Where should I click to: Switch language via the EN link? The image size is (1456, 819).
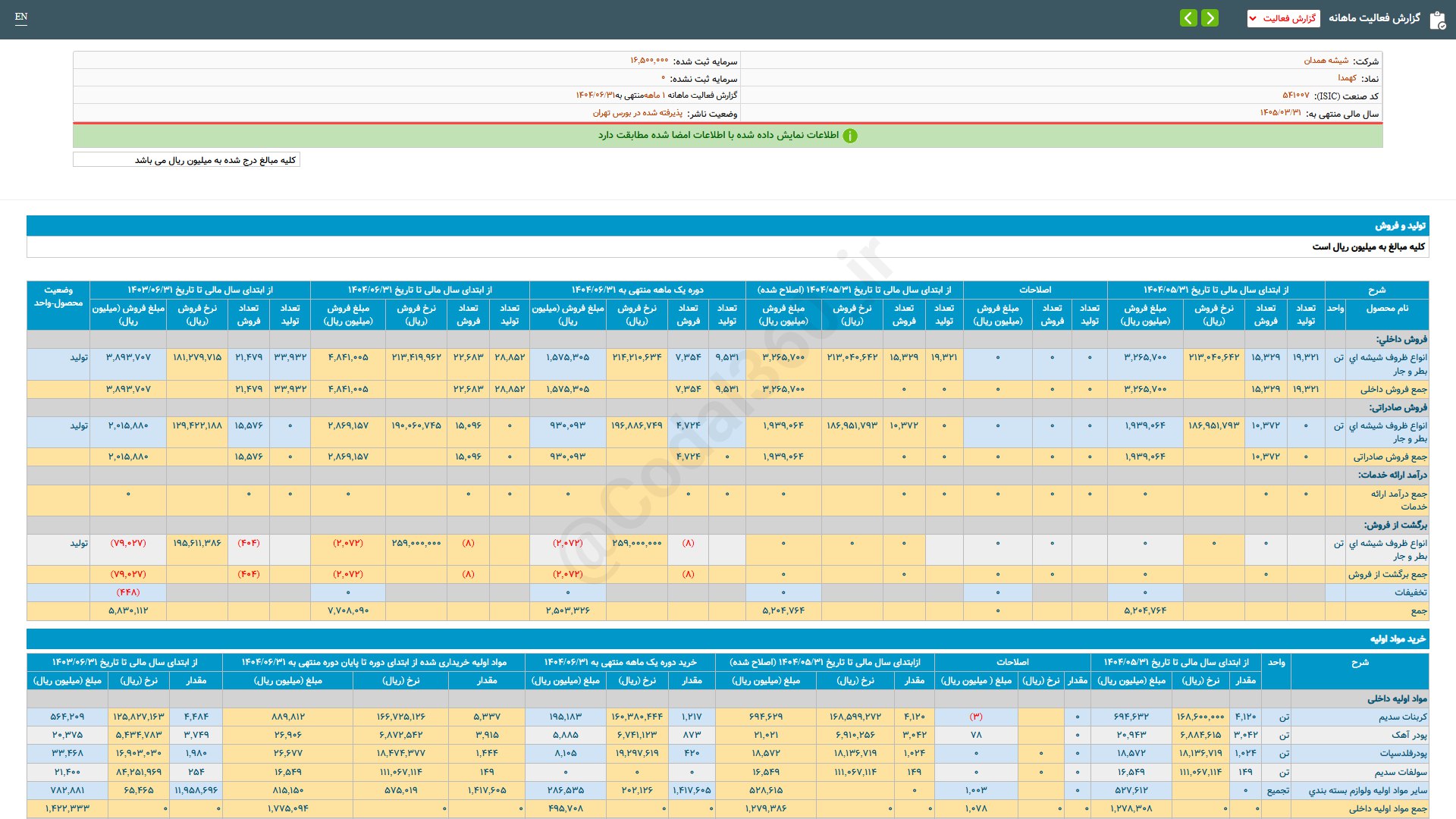[21, 17]
